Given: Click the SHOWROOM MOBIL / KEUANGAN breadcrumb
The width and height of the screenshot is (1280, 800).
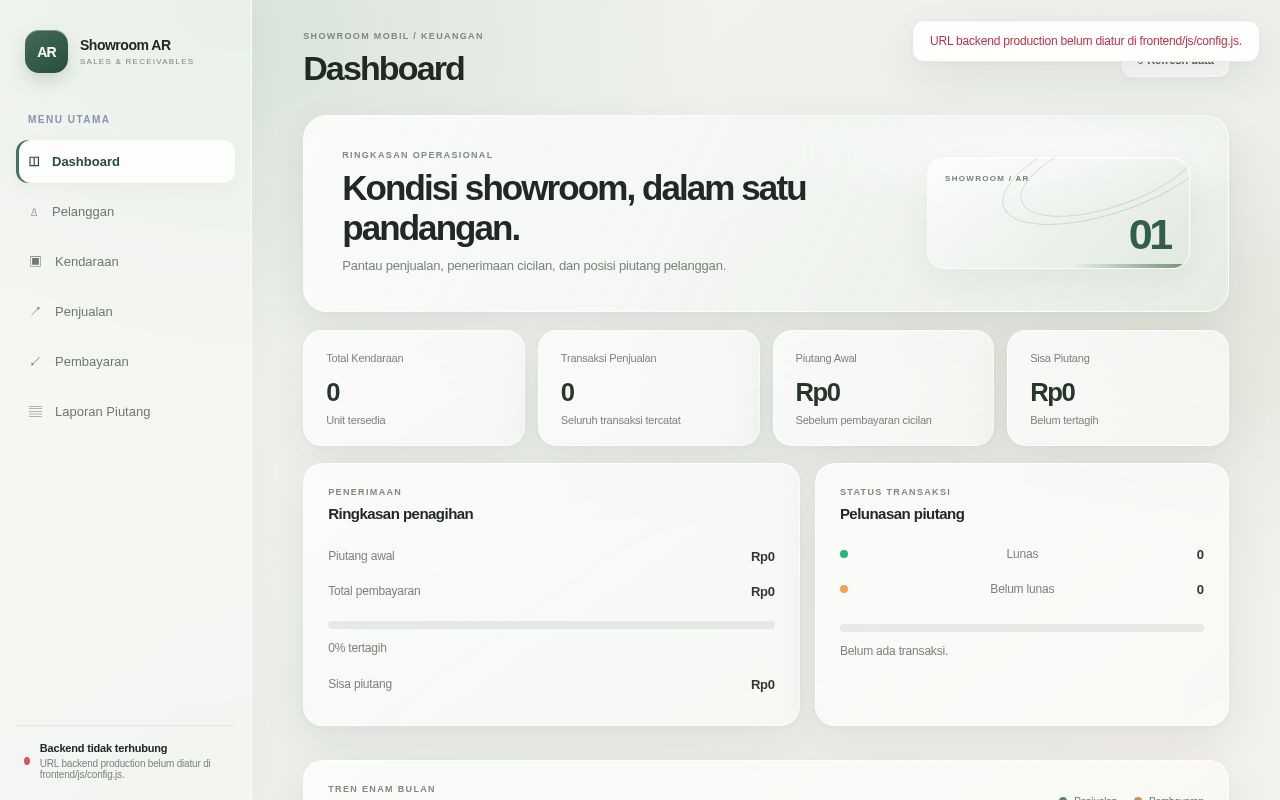Looking at the screenshot, I should click(x=393, y=36).
